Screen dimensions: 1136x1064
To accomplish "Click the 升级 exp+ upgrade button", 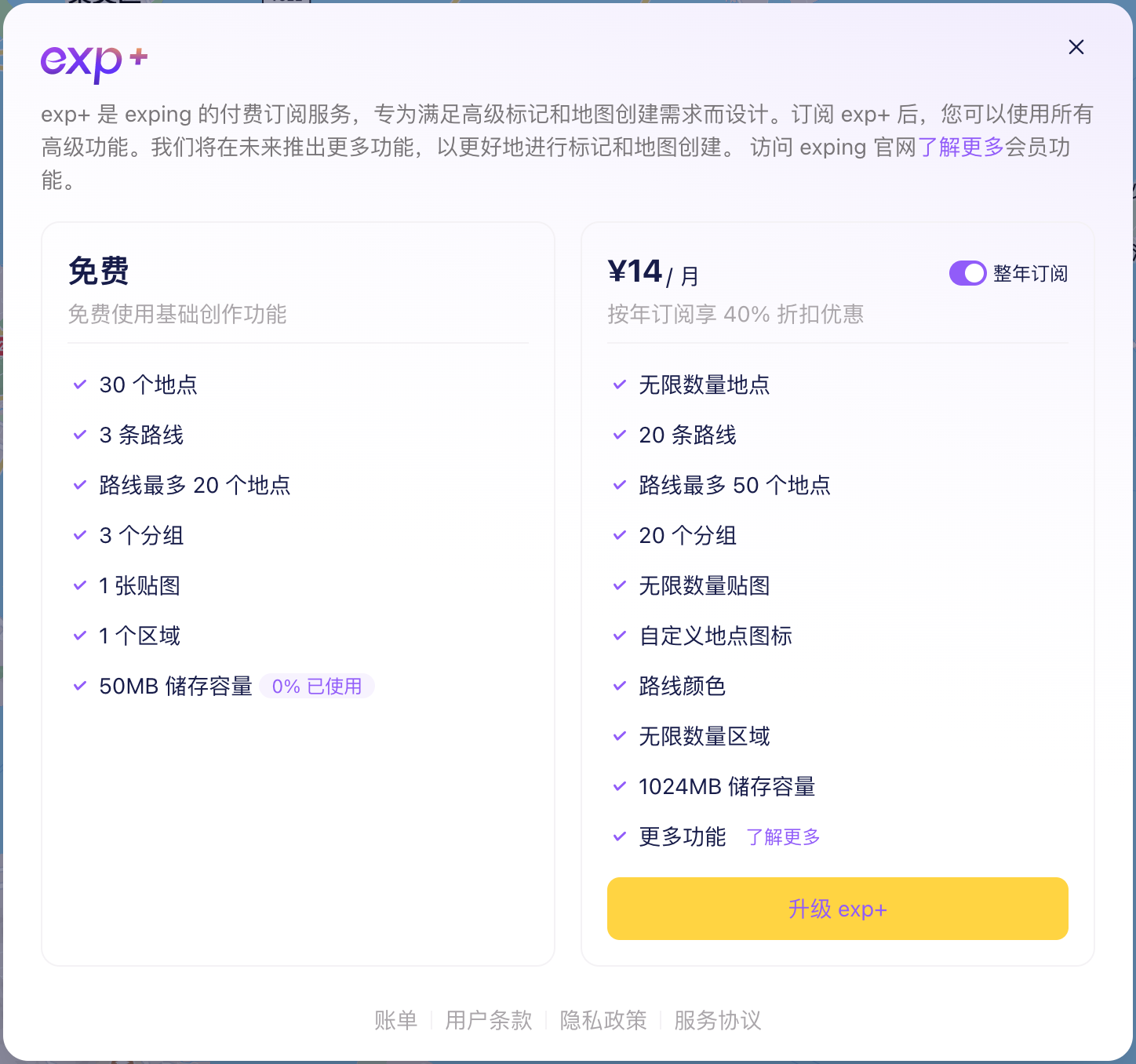I will (x=838, y=909).
